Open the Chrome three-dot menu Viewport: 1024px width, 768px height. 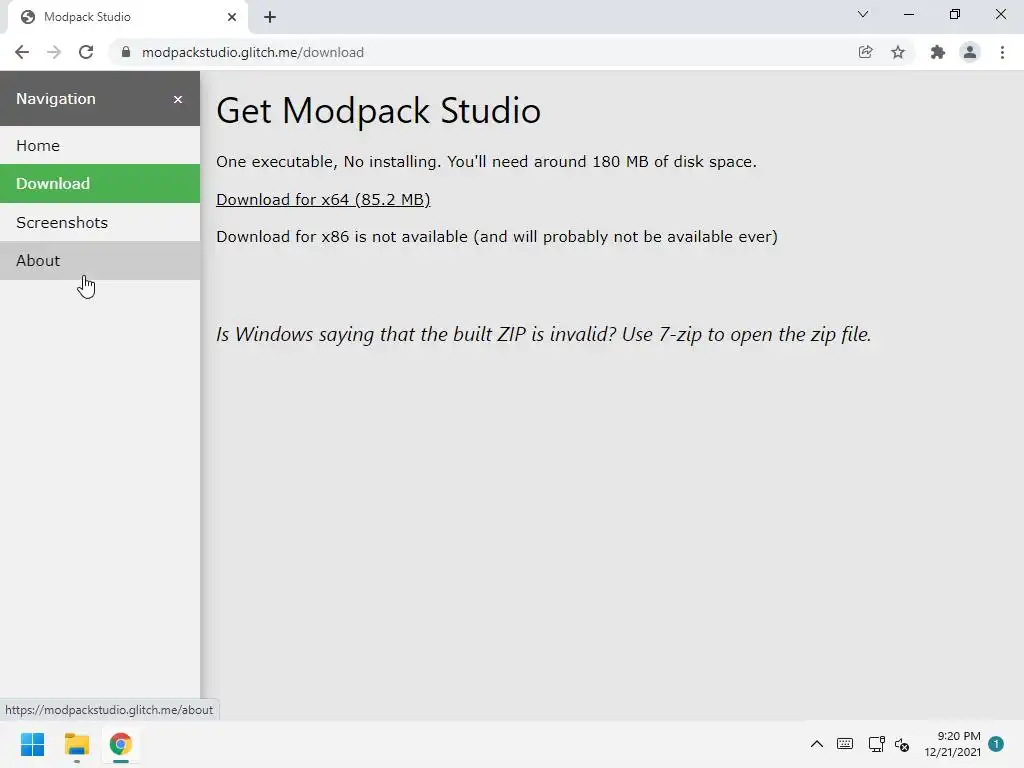point(1002,52)
